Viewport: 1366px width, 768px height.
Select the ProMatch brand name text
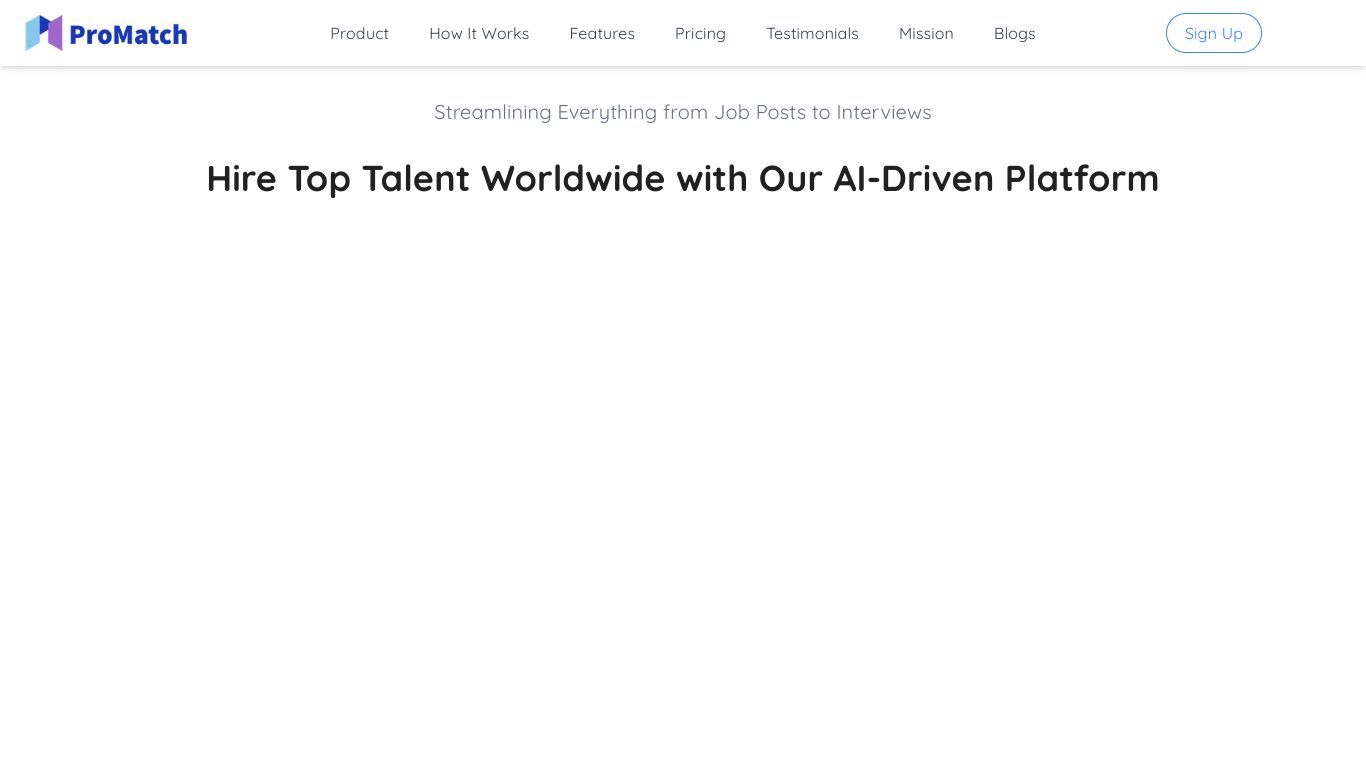(128, 35)
